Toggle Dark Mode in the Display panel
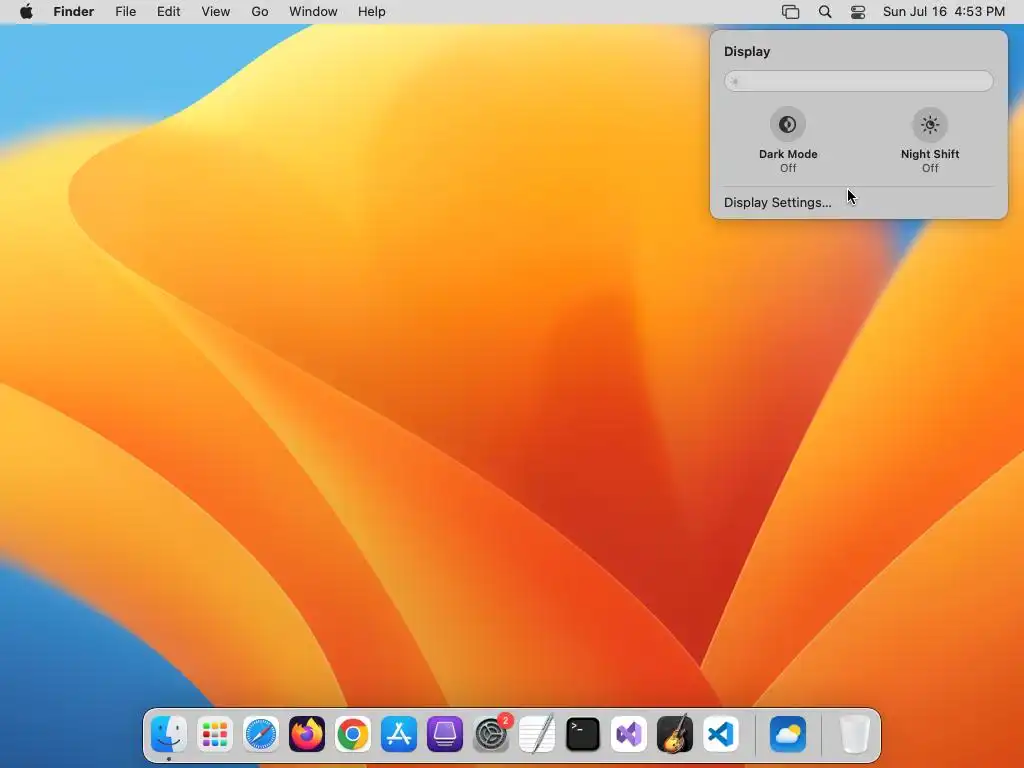This screenshot has height=768, width=1024. (788, 125)
